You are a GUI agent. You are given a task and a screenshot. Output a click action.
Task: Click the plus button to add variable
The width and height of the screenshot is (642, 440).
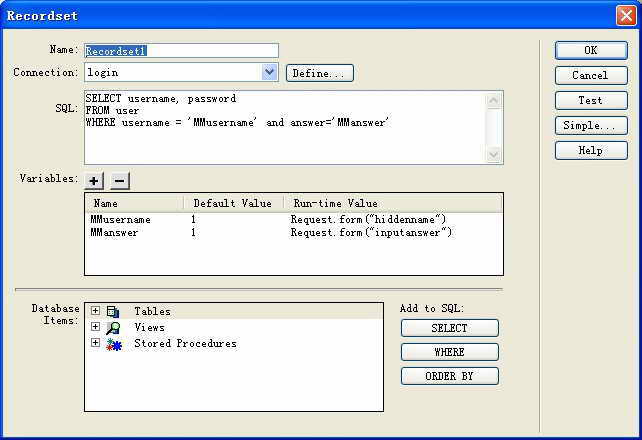pos(94,180)
